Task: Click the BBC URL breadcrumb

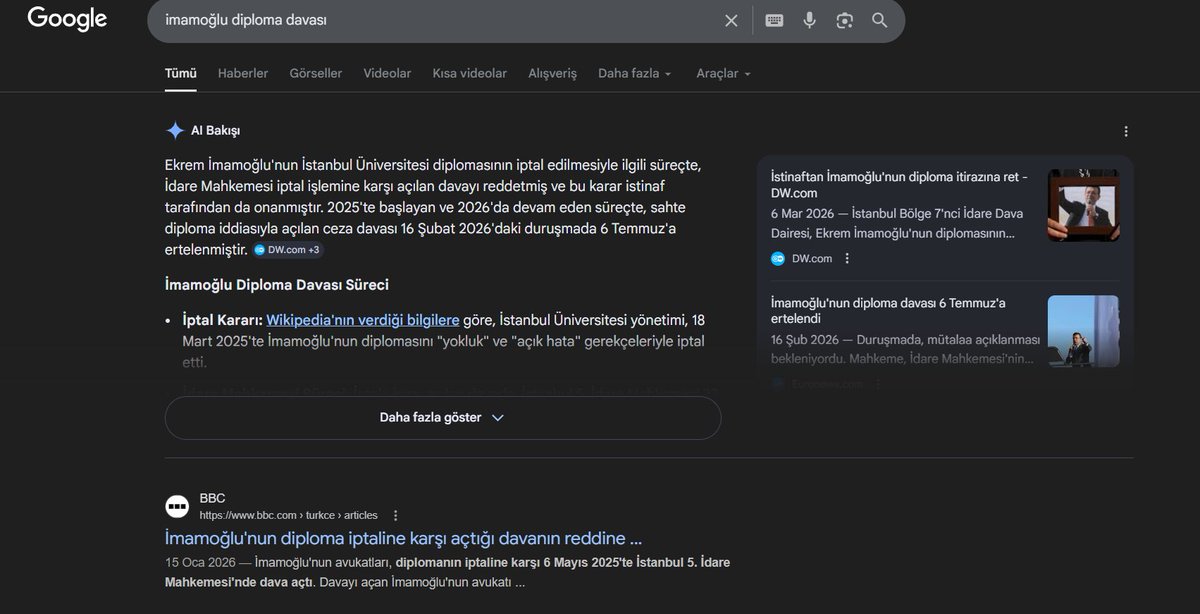Action: 289,515
